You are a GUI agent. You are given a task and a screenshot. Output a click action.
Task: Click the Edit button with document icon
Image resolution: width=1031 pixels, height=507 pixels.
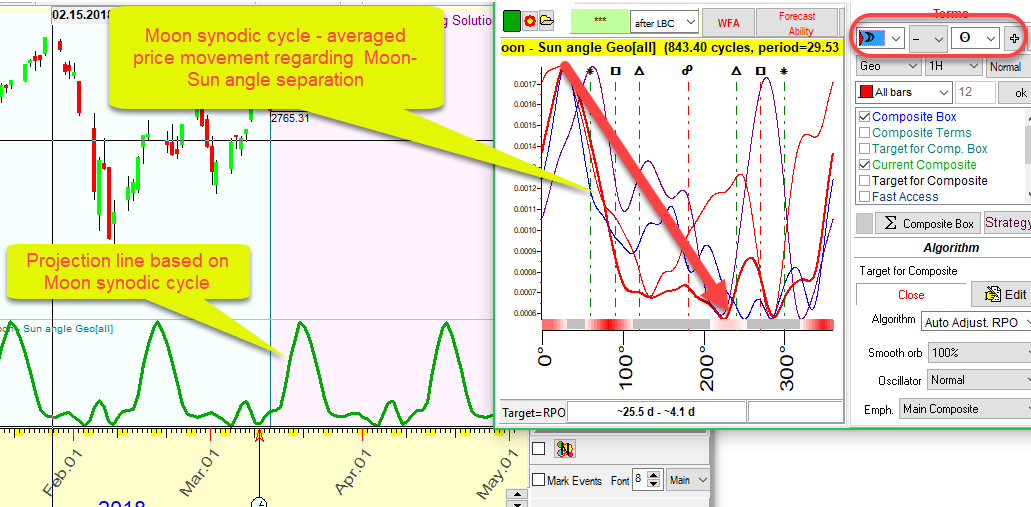click(1004, 294)
